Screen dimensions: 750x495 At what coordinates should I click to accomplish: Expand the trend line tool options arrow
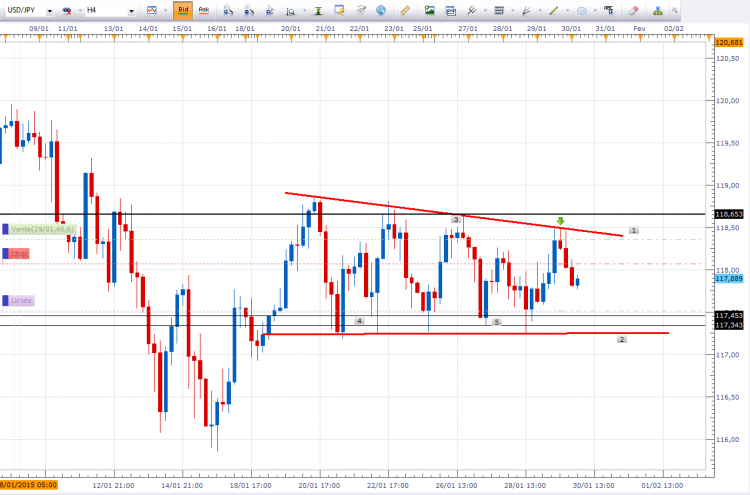[x=567, y=11]
